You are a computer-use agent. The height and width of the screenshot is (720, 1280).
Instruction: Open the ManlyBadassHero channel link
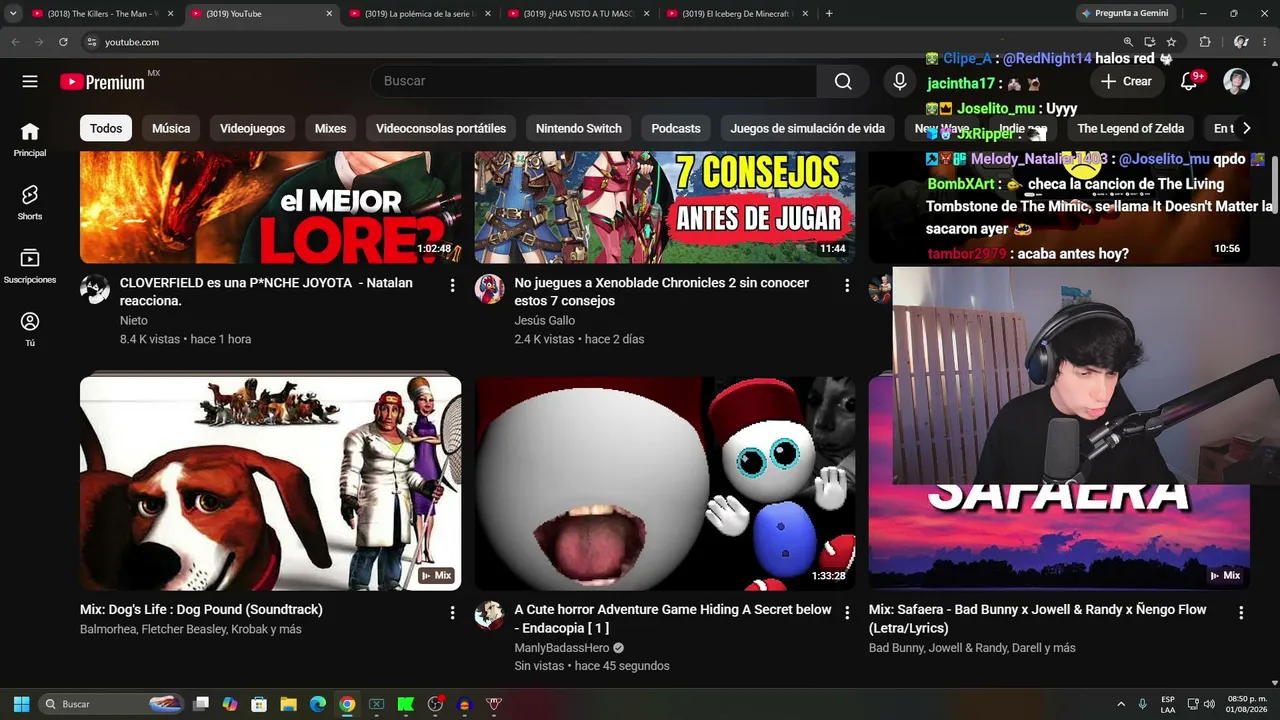(x=562, y=648)
